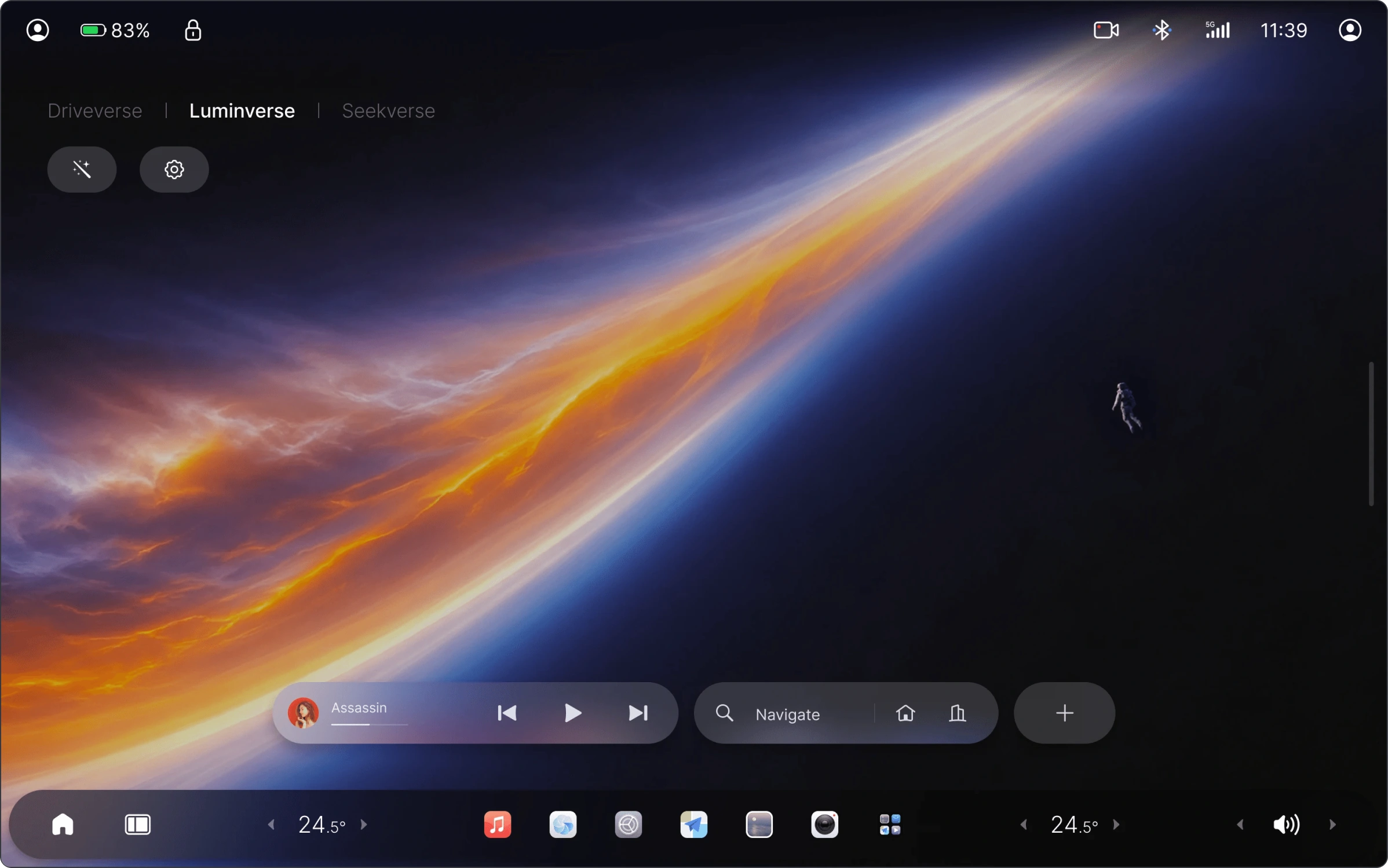Open the dashcam video recorder icon
The height and width of the screenshot is (868, 1388).
1106,30
